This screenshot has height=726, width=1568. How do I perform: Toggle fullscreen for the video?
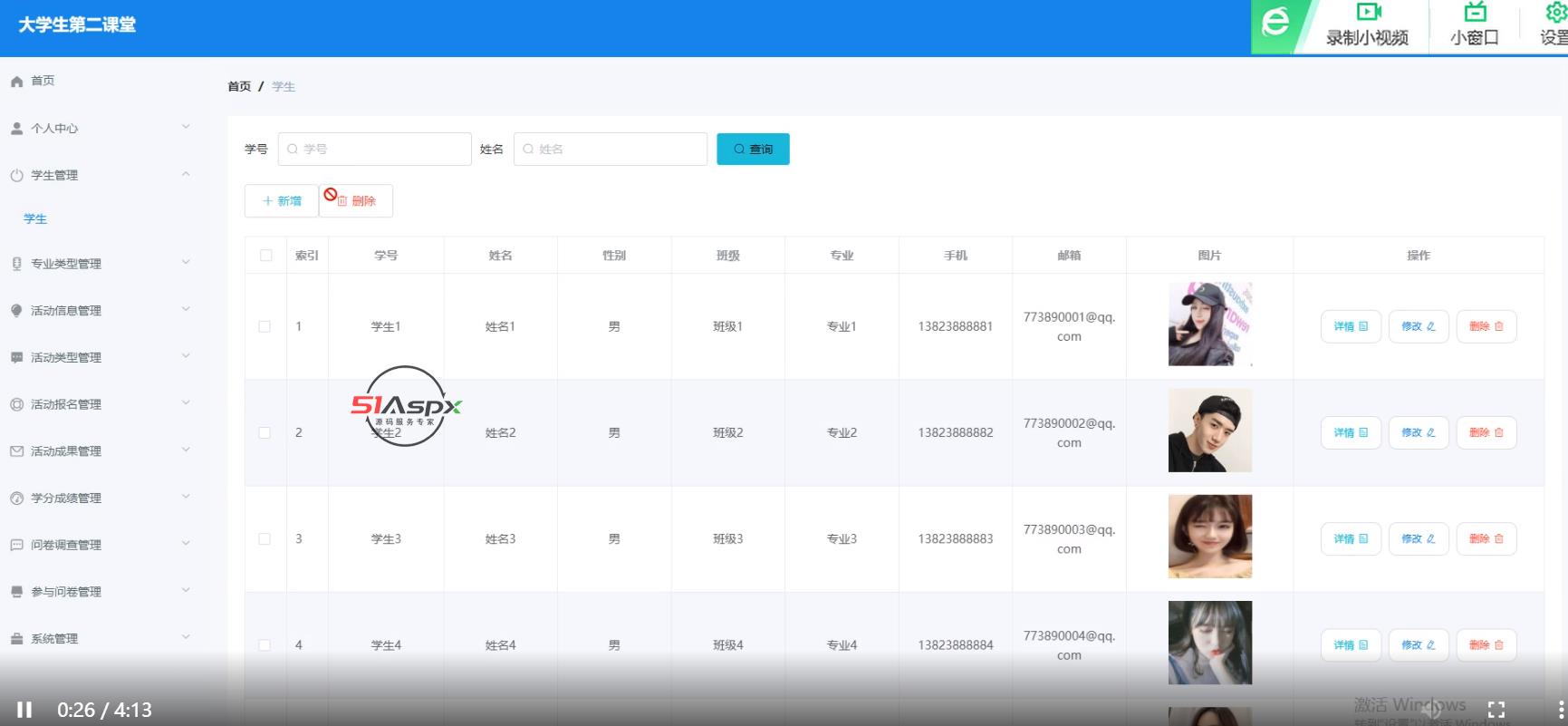(1496, 710)
